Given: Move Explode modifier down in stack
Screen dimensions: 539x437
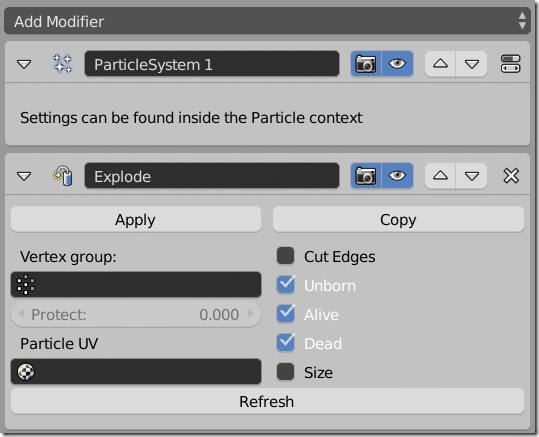Looking at the screenshot, I should click(472, 176).
